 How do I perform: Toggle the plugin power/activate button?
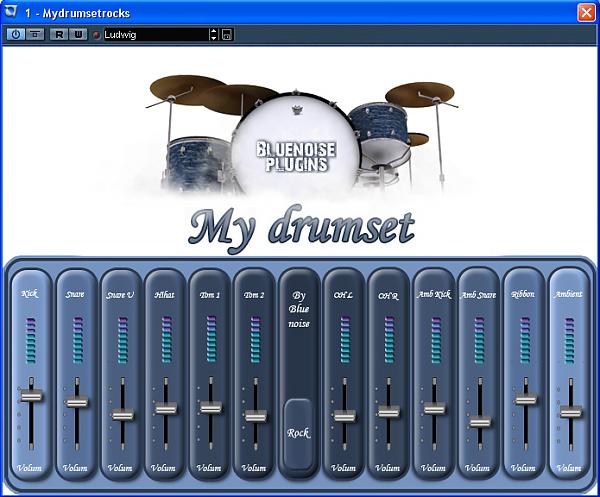coord(15,35)
